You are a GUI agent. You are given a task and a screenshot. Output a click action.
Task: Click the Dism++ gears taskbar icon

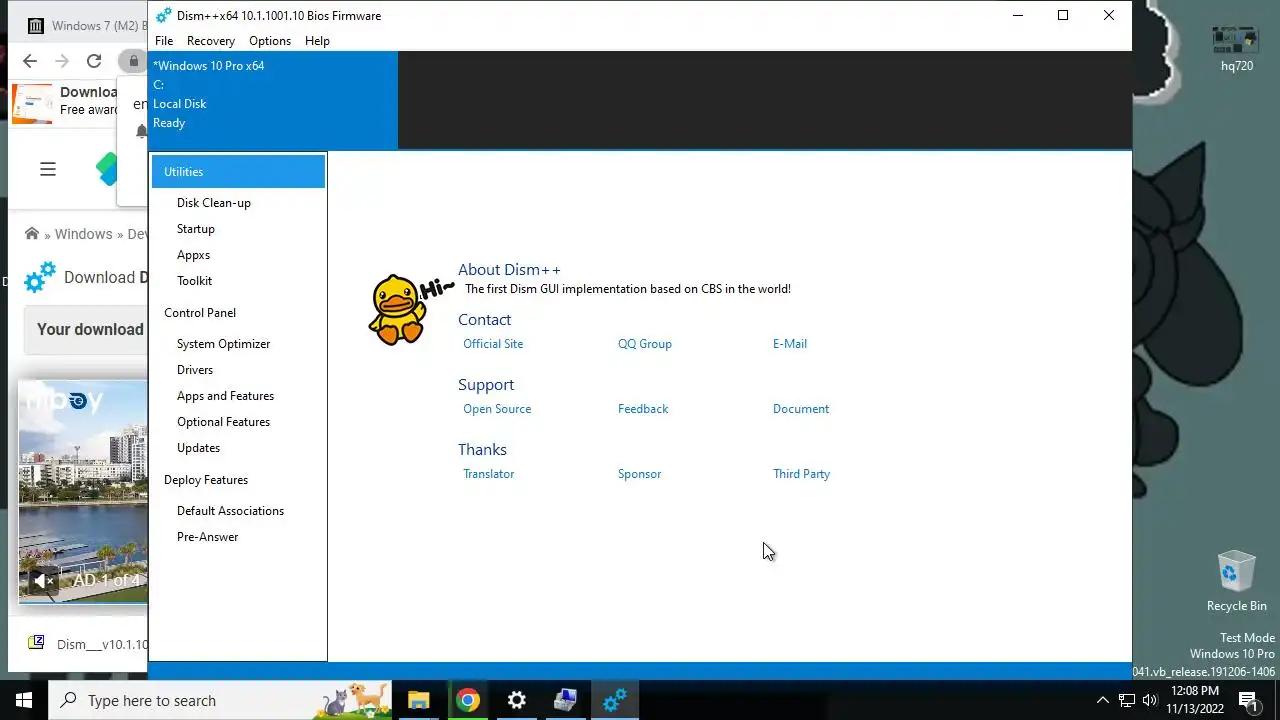[614, 700]
